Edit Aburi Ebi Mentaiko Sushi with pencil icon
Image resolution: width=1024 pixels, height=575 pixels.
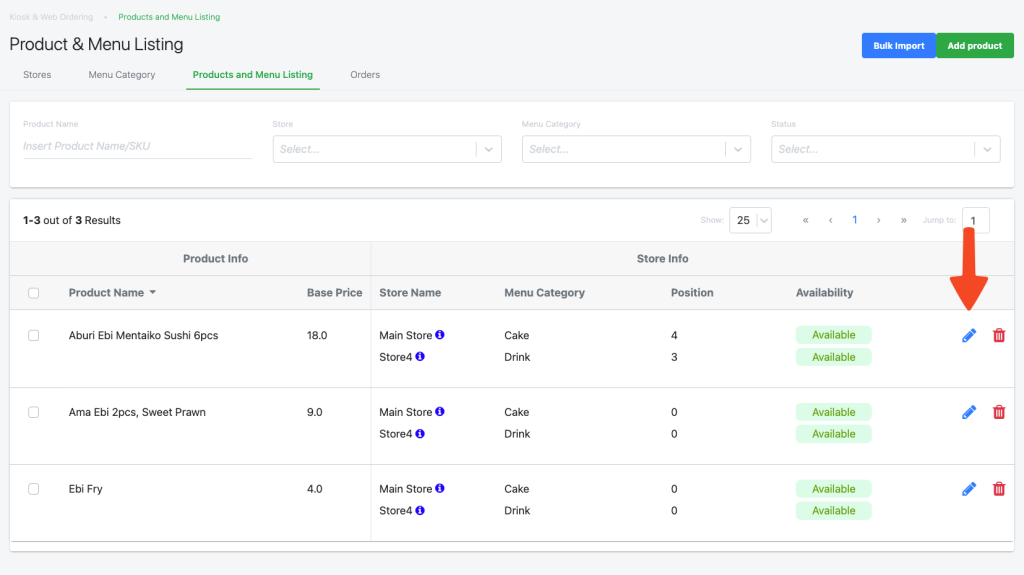click(x=969, y=335)
